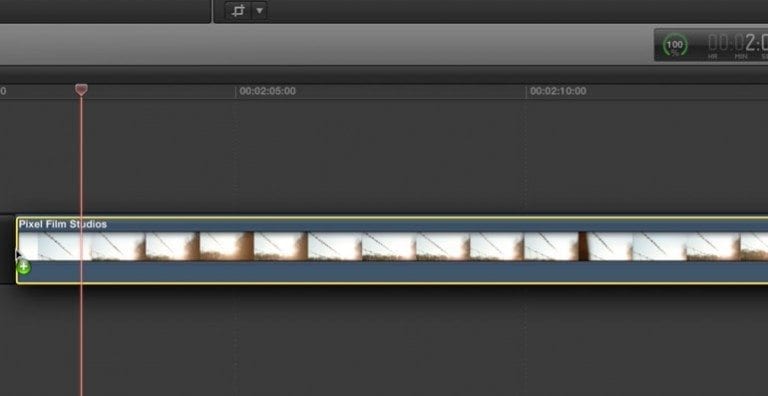
Task: Jump to the 00:02:10:00 ruler mark
Action: click(x=558, y=91)
